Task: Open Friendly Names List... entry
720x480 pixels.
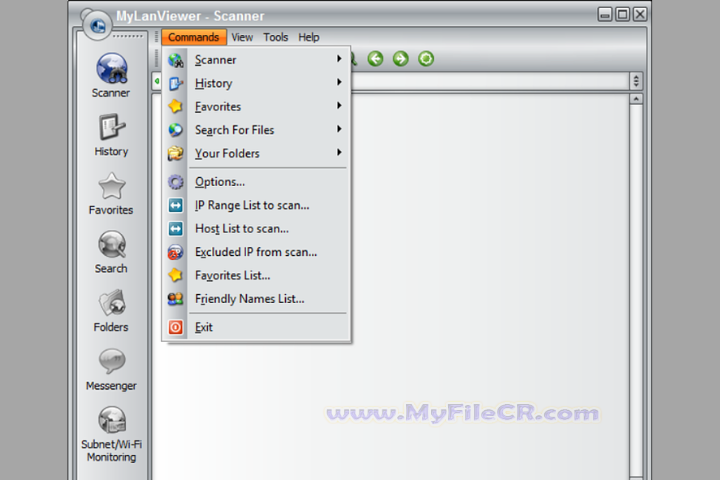Action: click(249, 299)
